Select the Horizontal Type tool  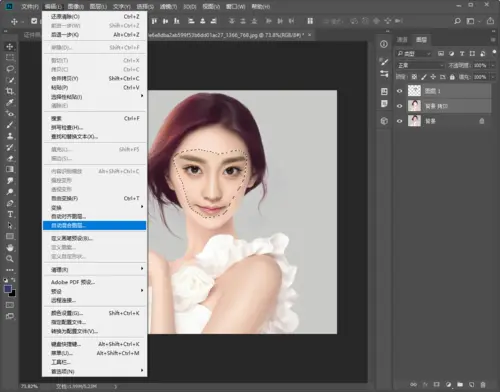coord(10,214)
